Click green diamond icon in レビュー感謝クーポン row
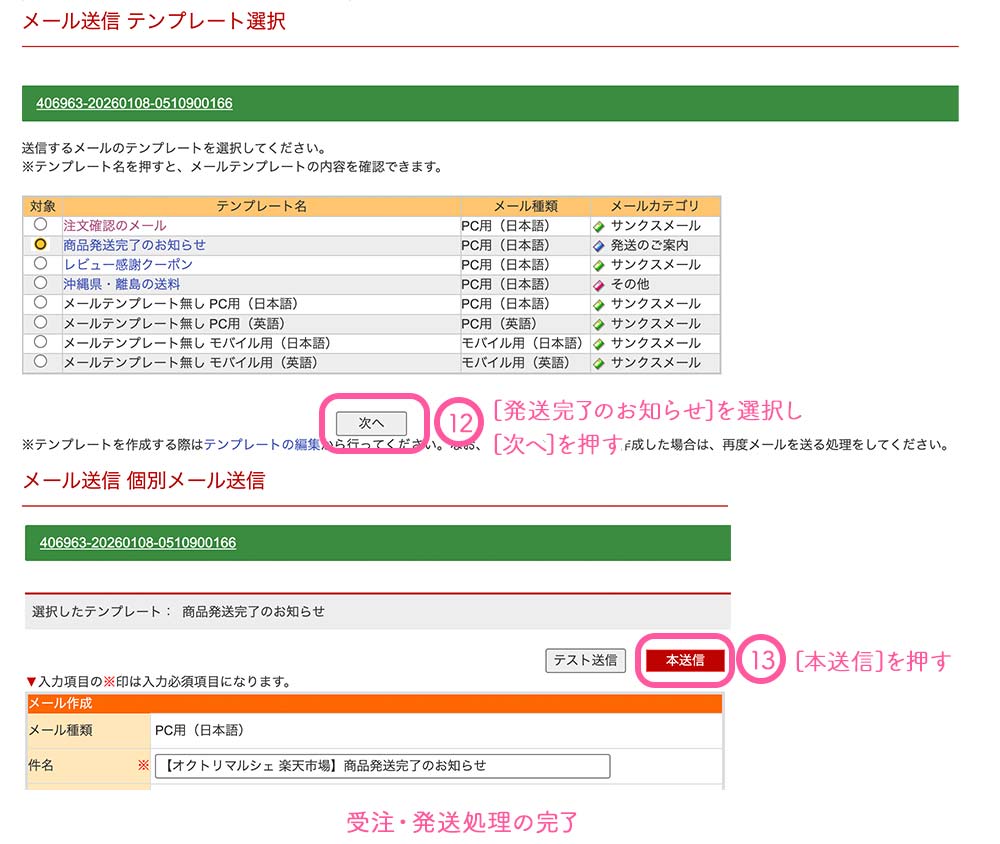This screenshot has height=844, width=1000. coord(599,266)
